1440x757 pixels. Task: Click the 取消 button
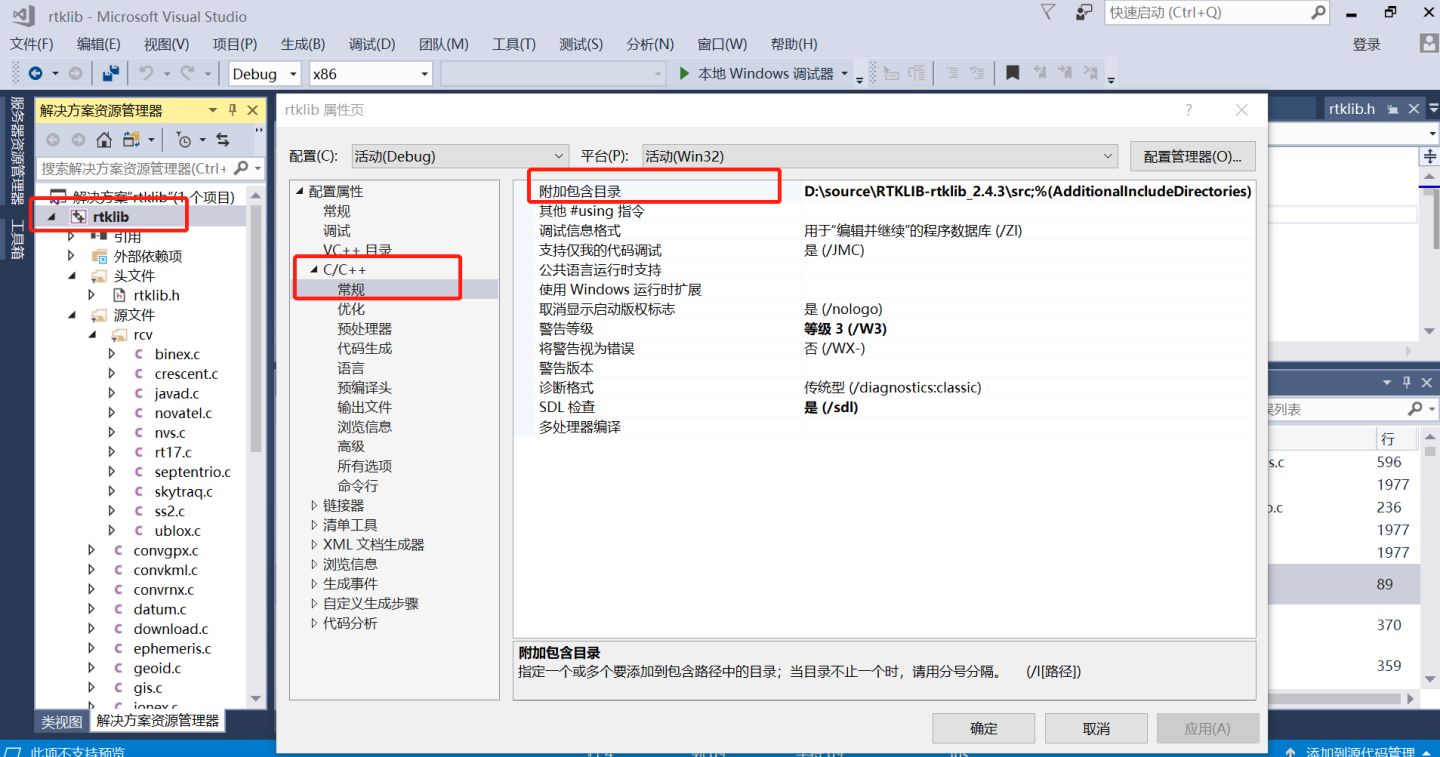tap(1096, 728)
